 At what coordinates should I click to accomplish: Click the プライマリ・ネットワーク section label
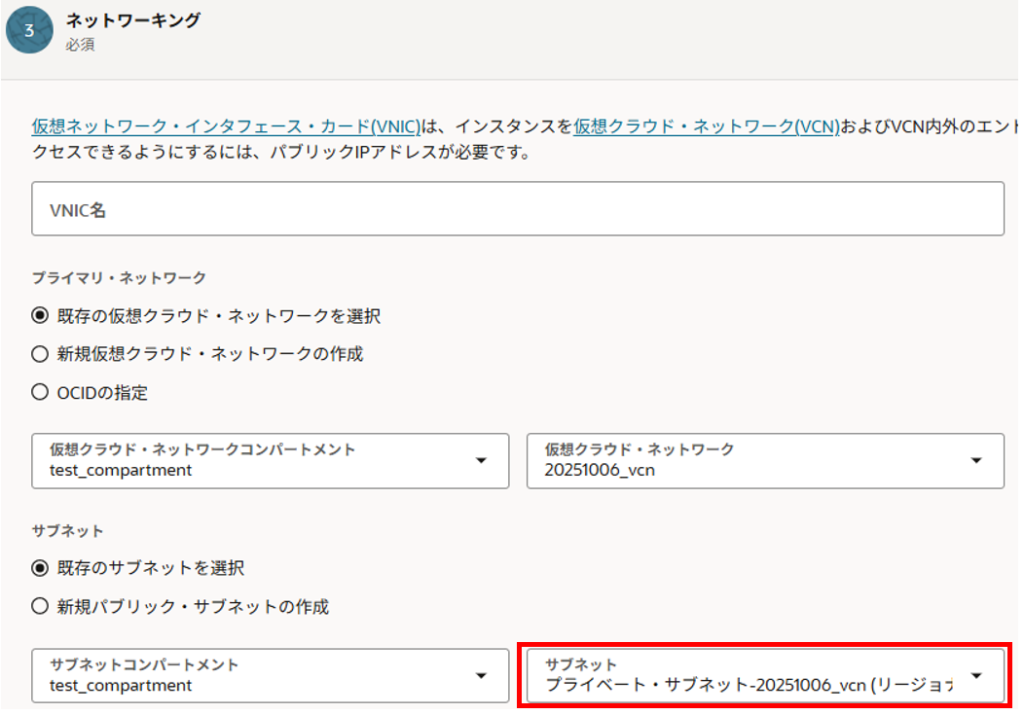[119, 277]
